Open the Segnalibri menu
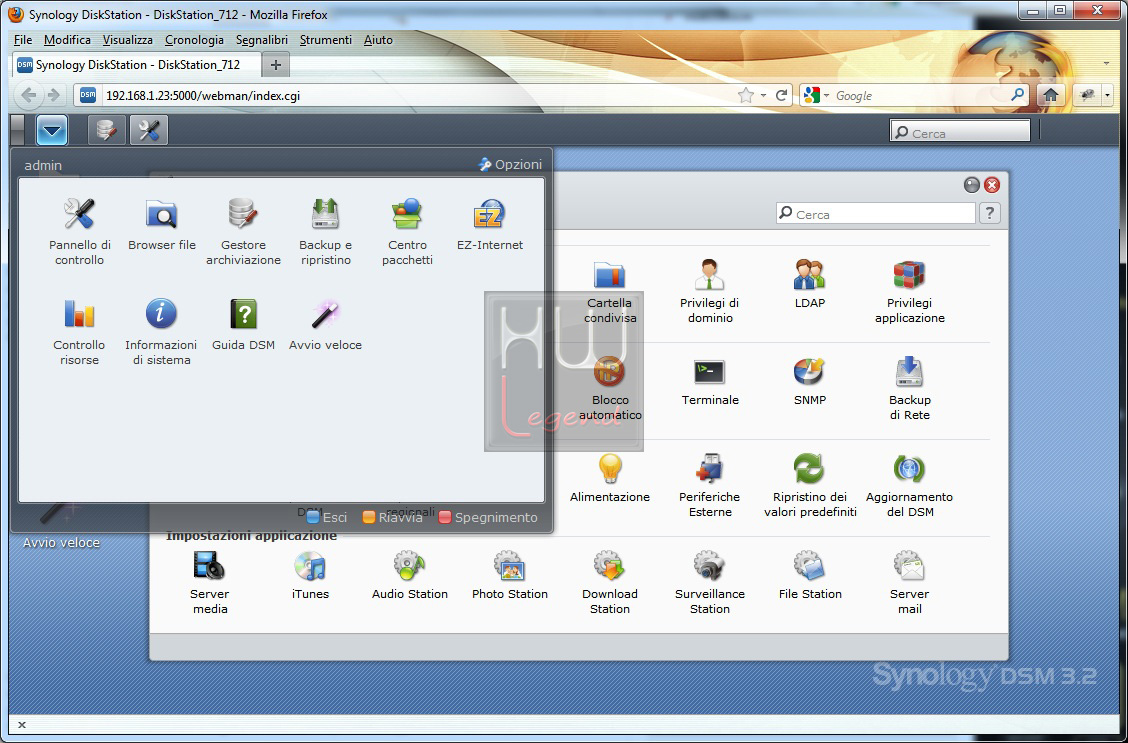The image size is (1128, 743). [262, 40]
